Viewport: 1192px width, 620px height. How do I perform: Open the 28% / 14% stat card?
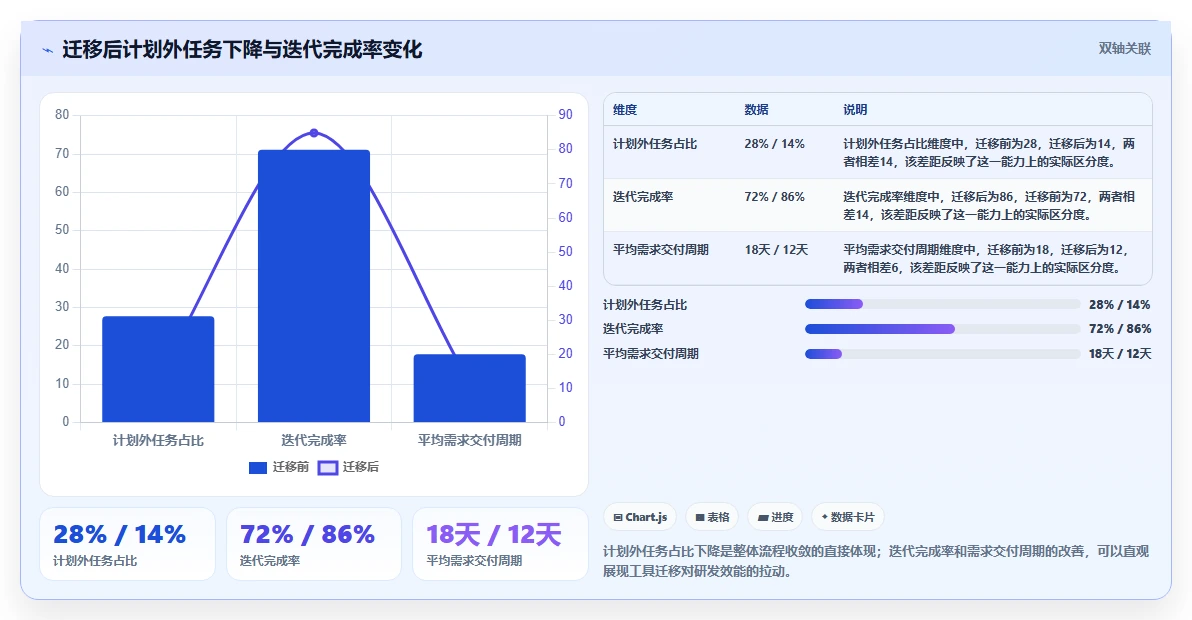[x=127, y=544]
